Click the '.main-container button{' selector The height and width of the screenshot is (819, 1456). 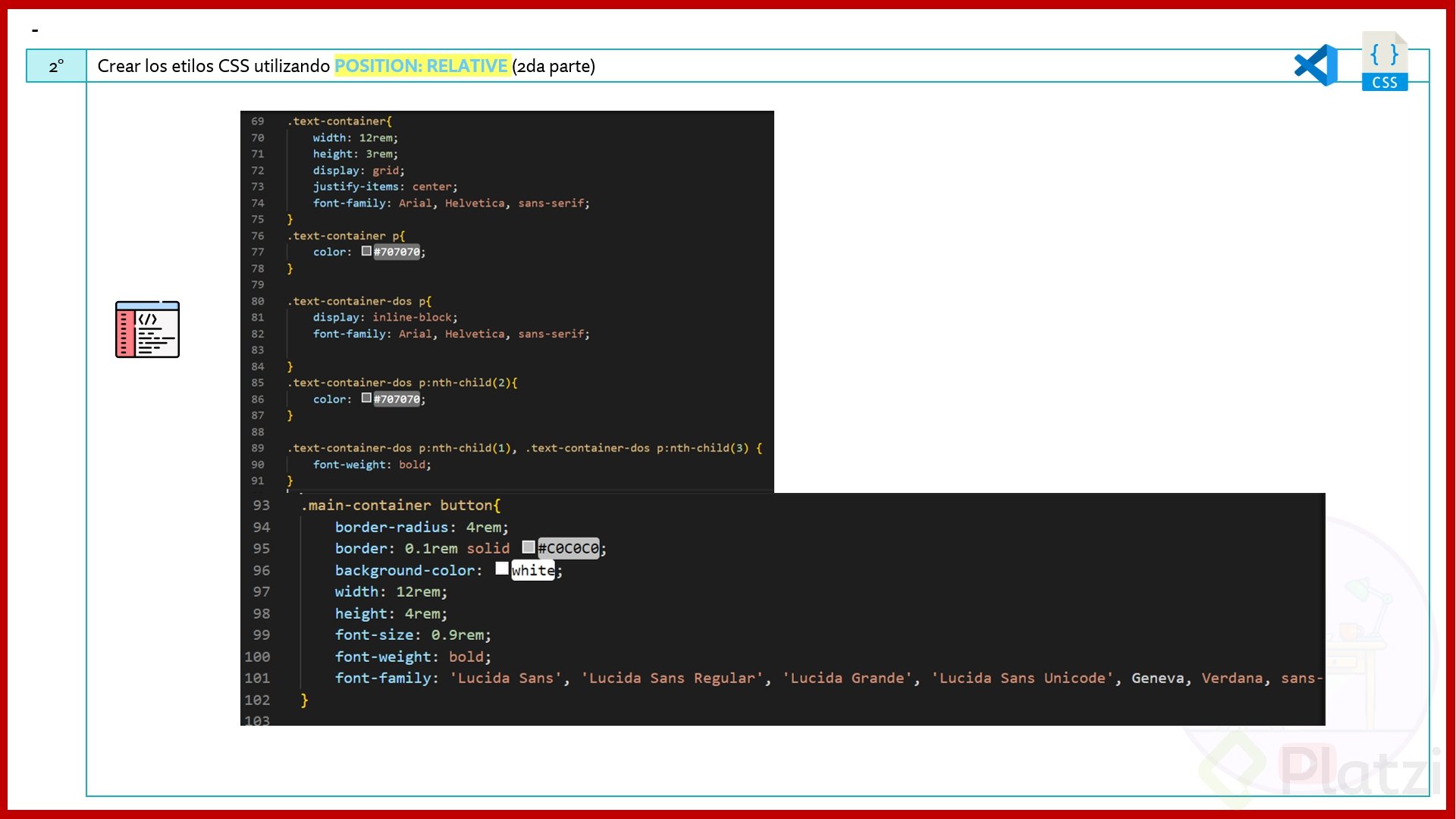(x=400, y=505)
